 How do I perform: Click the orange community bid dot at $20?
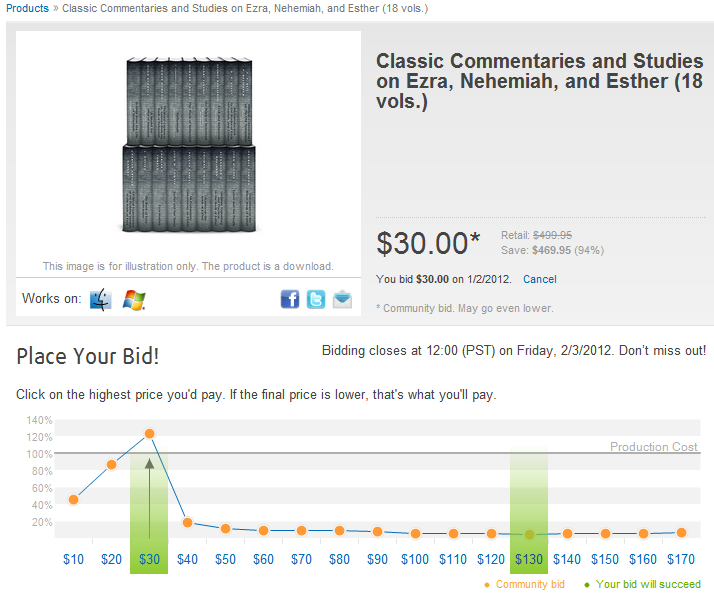112,465
